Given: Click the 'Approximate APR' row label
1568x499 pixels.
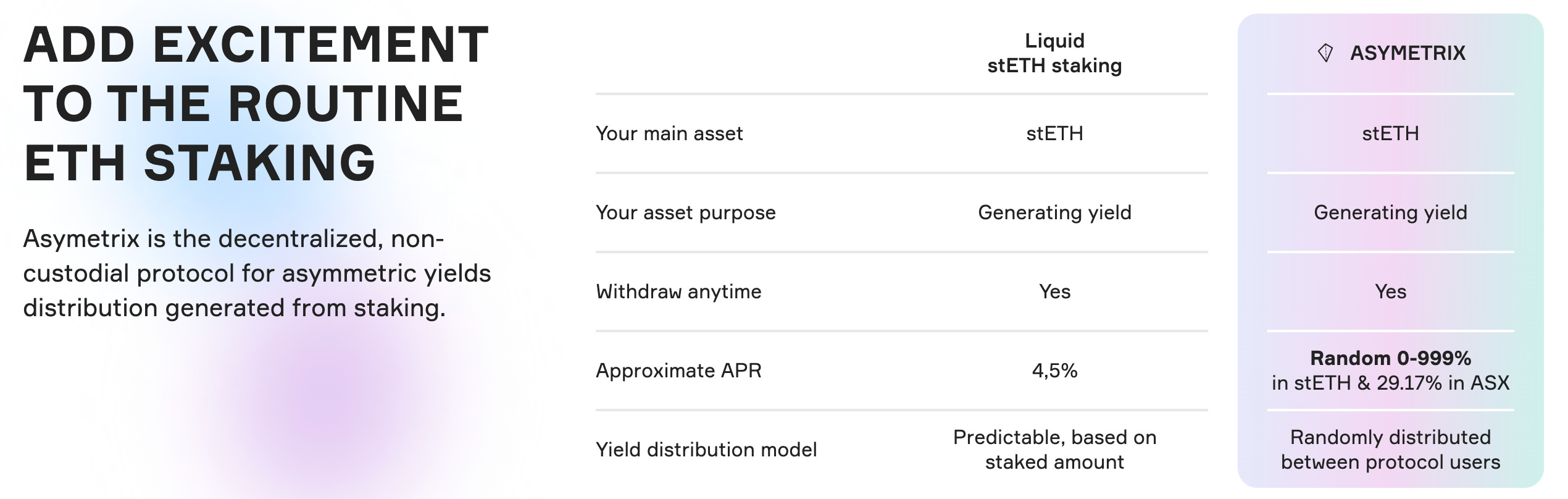Looking at the screenshot, I should 678,371.
